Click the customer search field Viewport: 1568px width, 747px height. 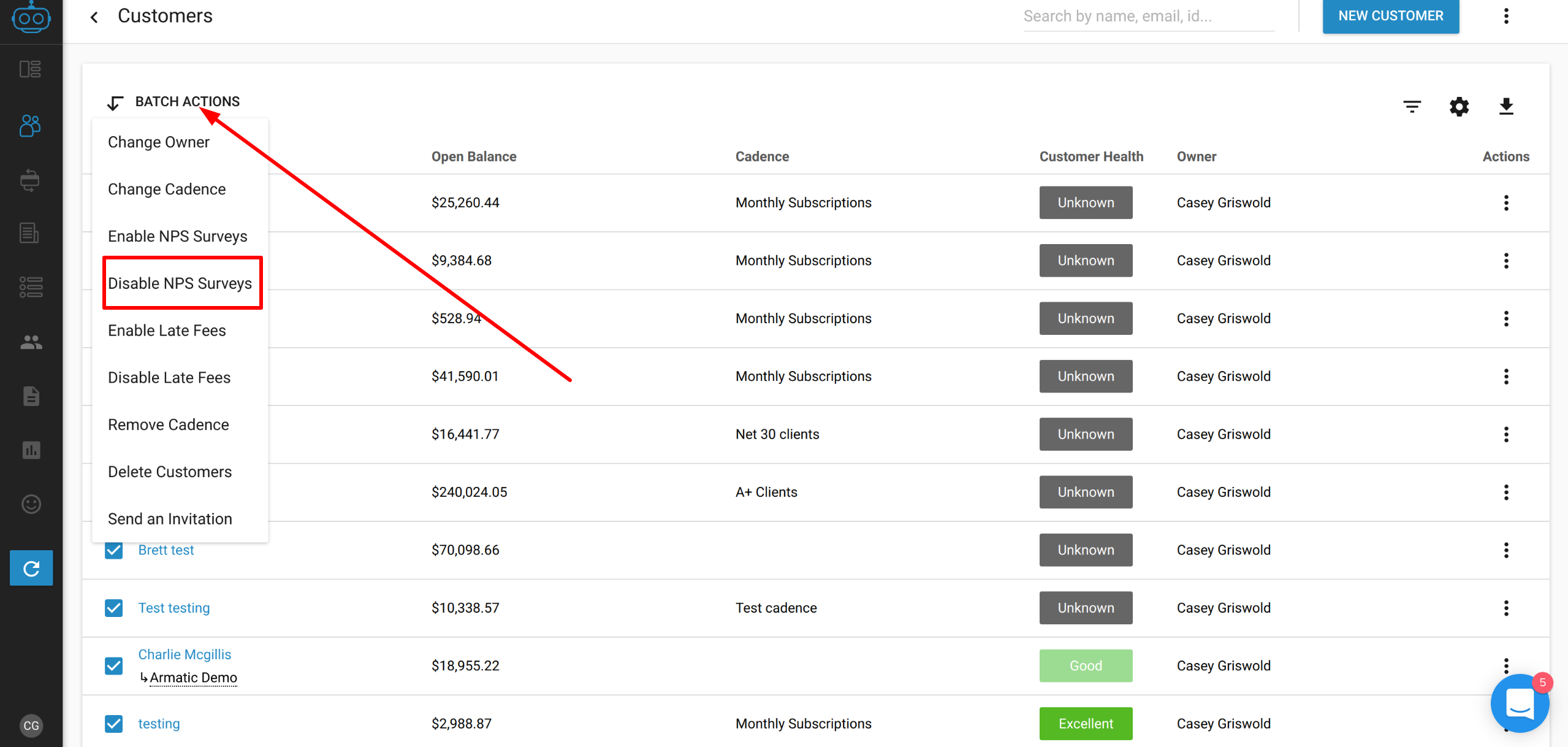(x=1149, y=17)
